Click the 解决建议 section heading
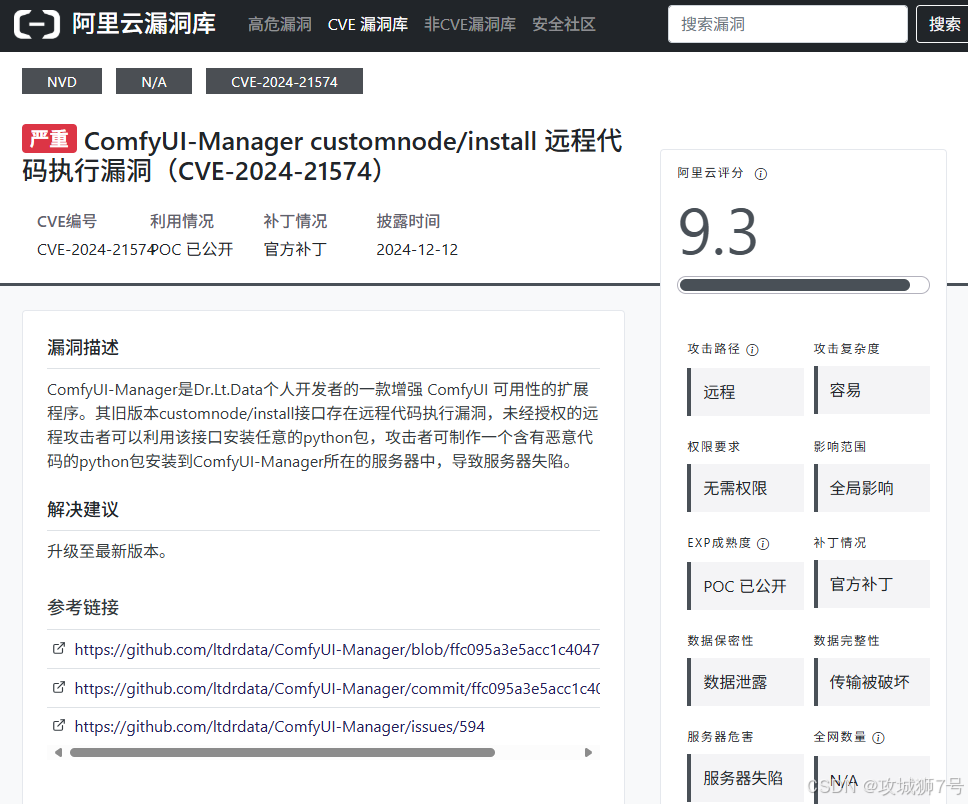The width and height of the screenshot is (968, 804). (83, 509)
